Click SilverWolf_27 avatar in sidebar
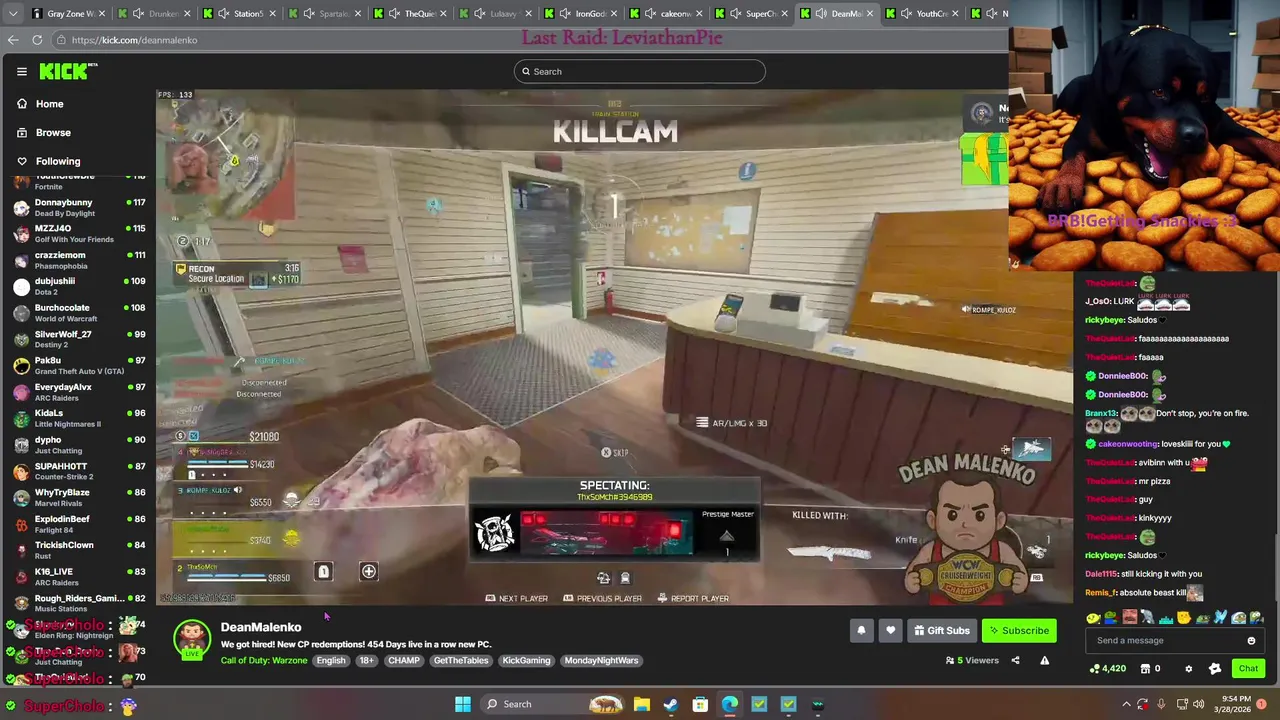 (21, 339)
